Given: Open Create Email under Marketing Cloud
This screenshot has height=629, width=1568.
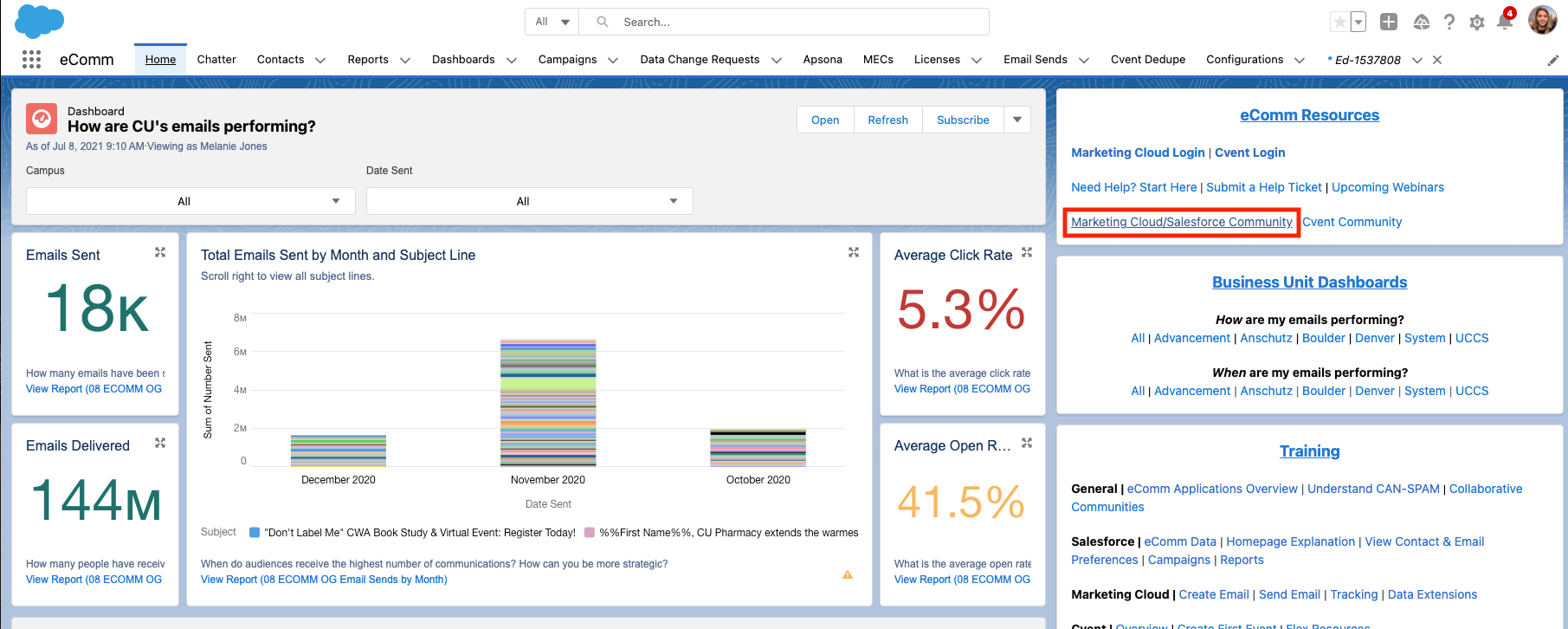Looking at the screenshot, I should click(x=1214, y=594).
